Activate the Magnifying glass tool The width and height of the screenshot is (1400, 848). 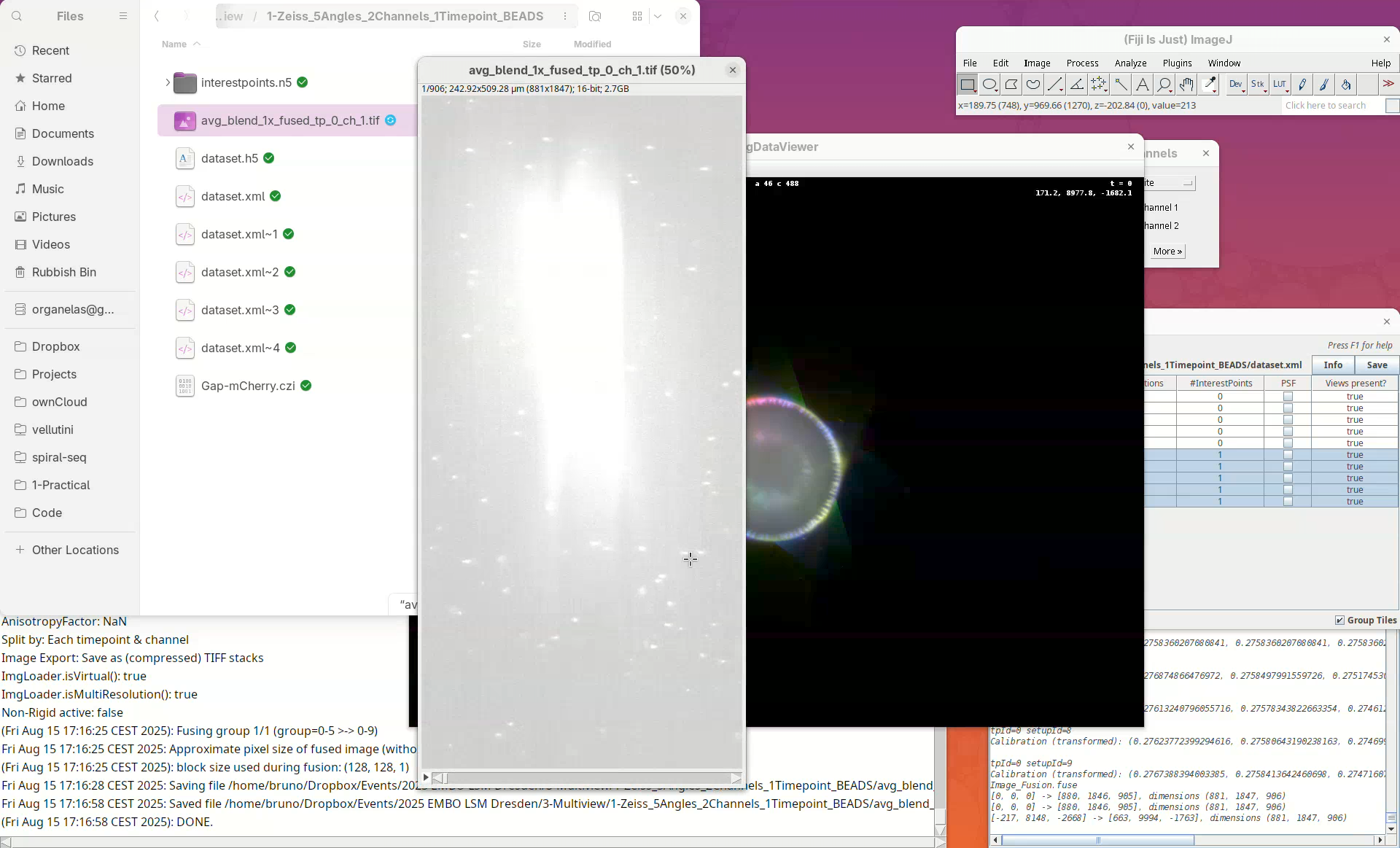1164,85
